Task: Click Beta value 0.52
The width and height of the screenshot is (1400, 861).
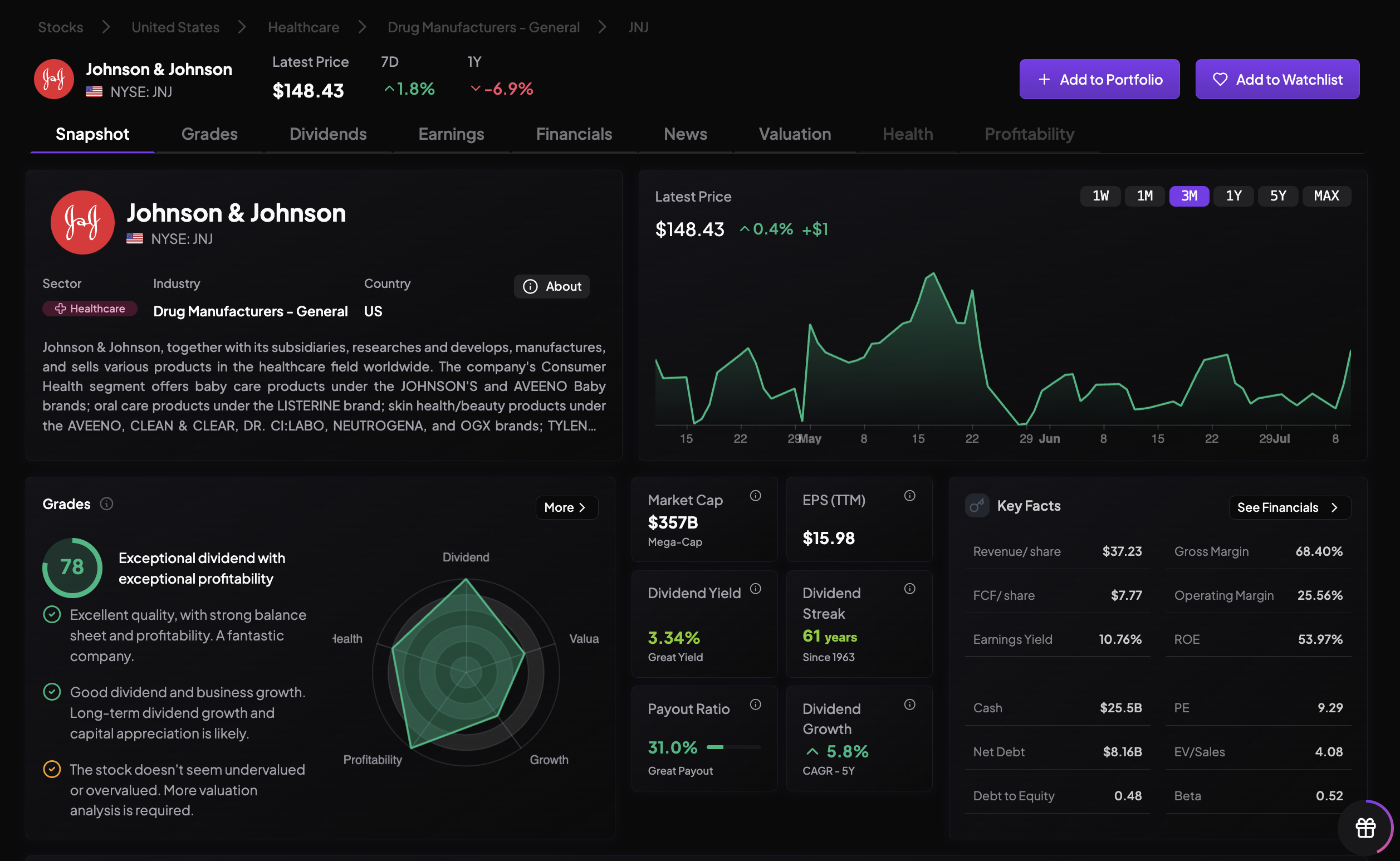Action: pos(1329,795)
